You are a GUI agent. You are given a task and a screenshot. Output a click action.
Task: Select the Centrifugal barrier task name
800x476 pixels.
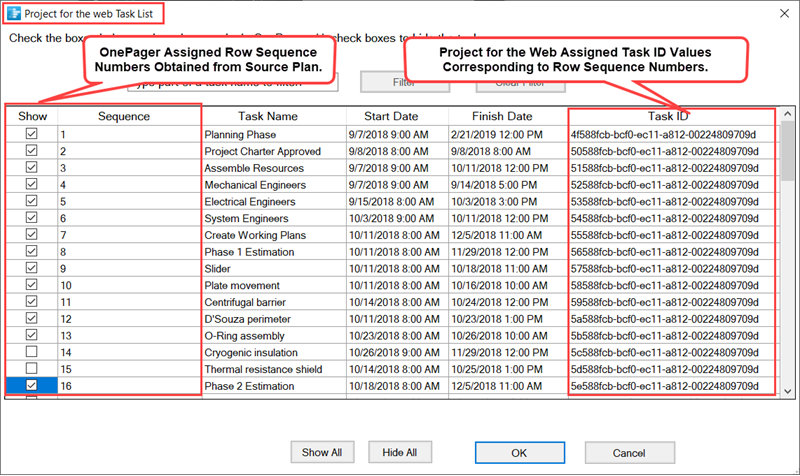pos(245,302)
